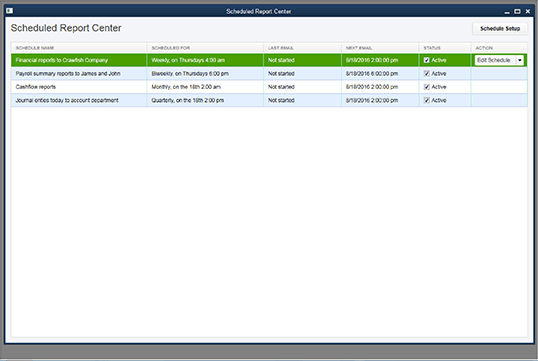This screenshot has height=361, width=538.
Task: Toggle Active checkbox for Payroll summary reports
Action: click(x=426, y=73)
